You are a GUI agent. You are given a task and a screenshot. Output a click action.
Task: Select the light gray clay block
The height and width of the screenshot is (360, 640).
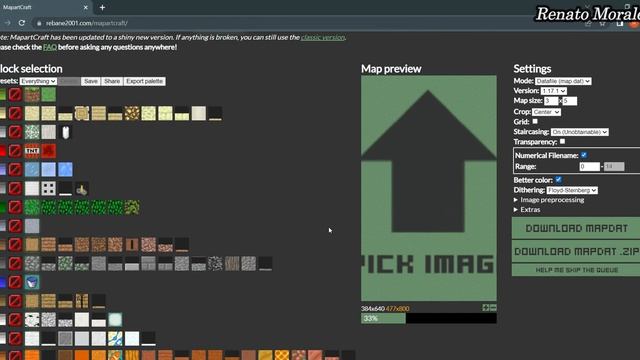click(32, 226)
